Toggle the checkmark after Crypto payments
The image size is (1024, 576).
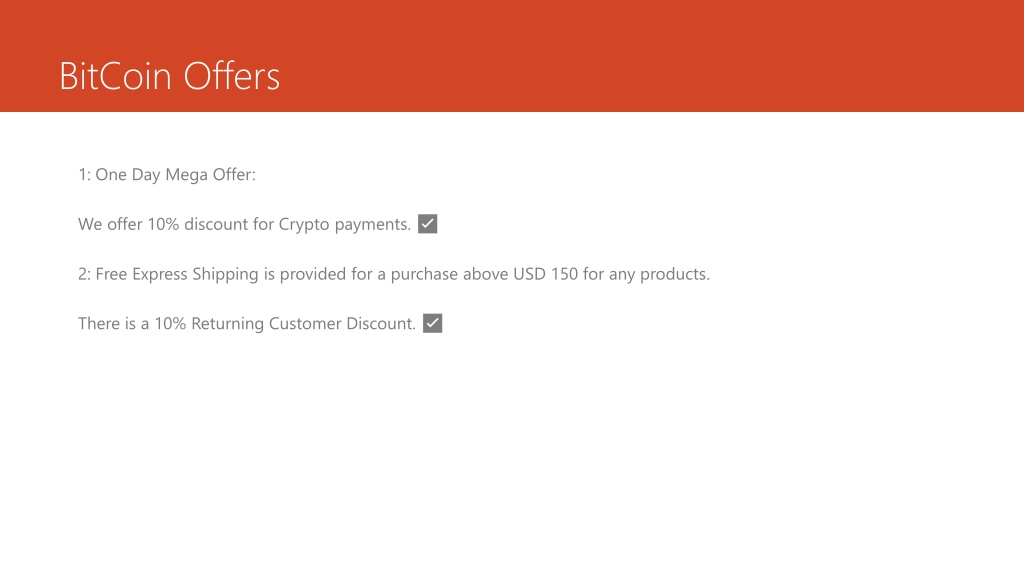tap(427, 224)
